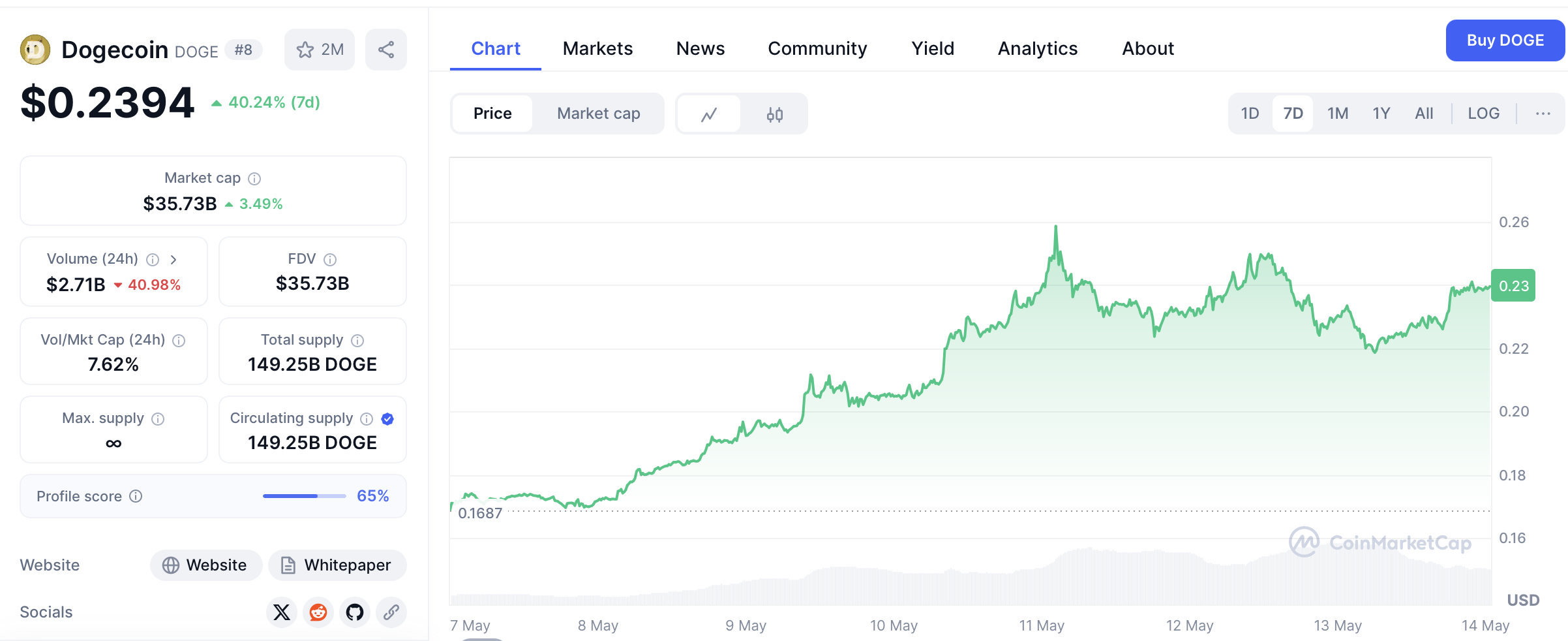Open the Reddit social link
Image resolution: width=1568 pixels, height=641 pixels.
click(318, 612)
